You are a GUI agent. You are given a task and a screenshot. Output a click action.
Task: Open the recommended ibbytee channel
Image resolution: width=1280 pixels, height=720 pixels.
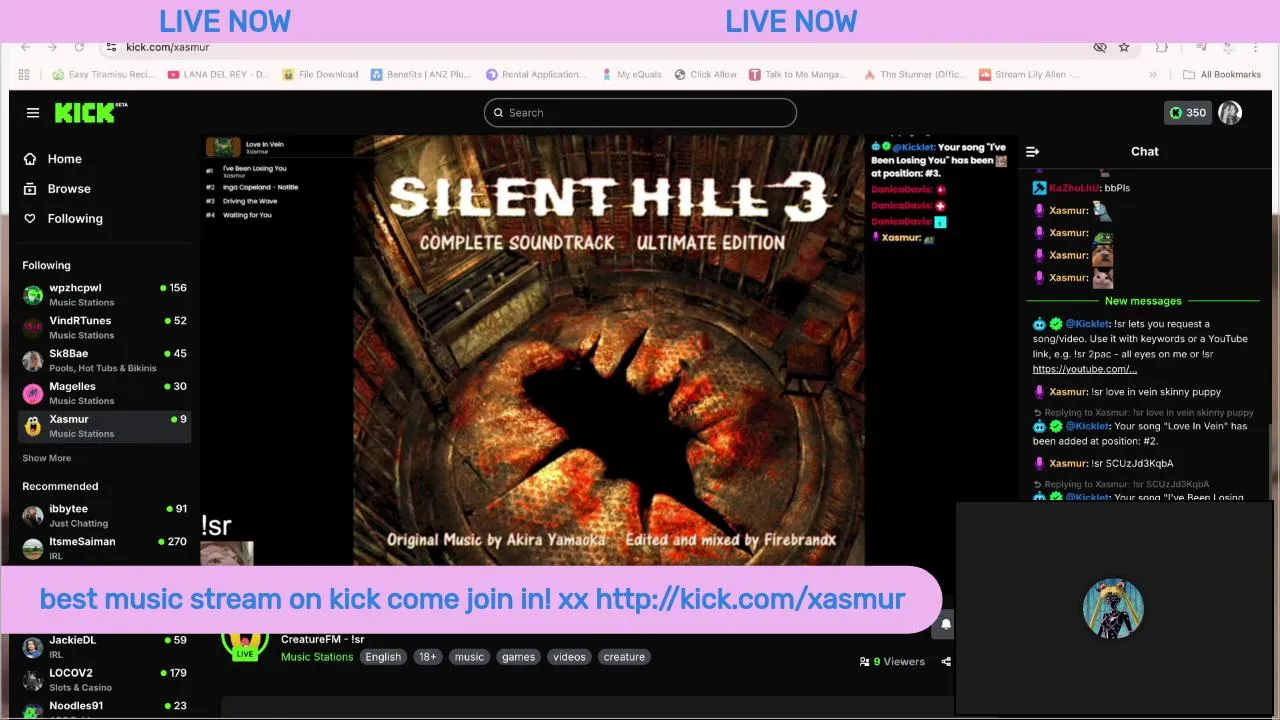pos(104,515)
